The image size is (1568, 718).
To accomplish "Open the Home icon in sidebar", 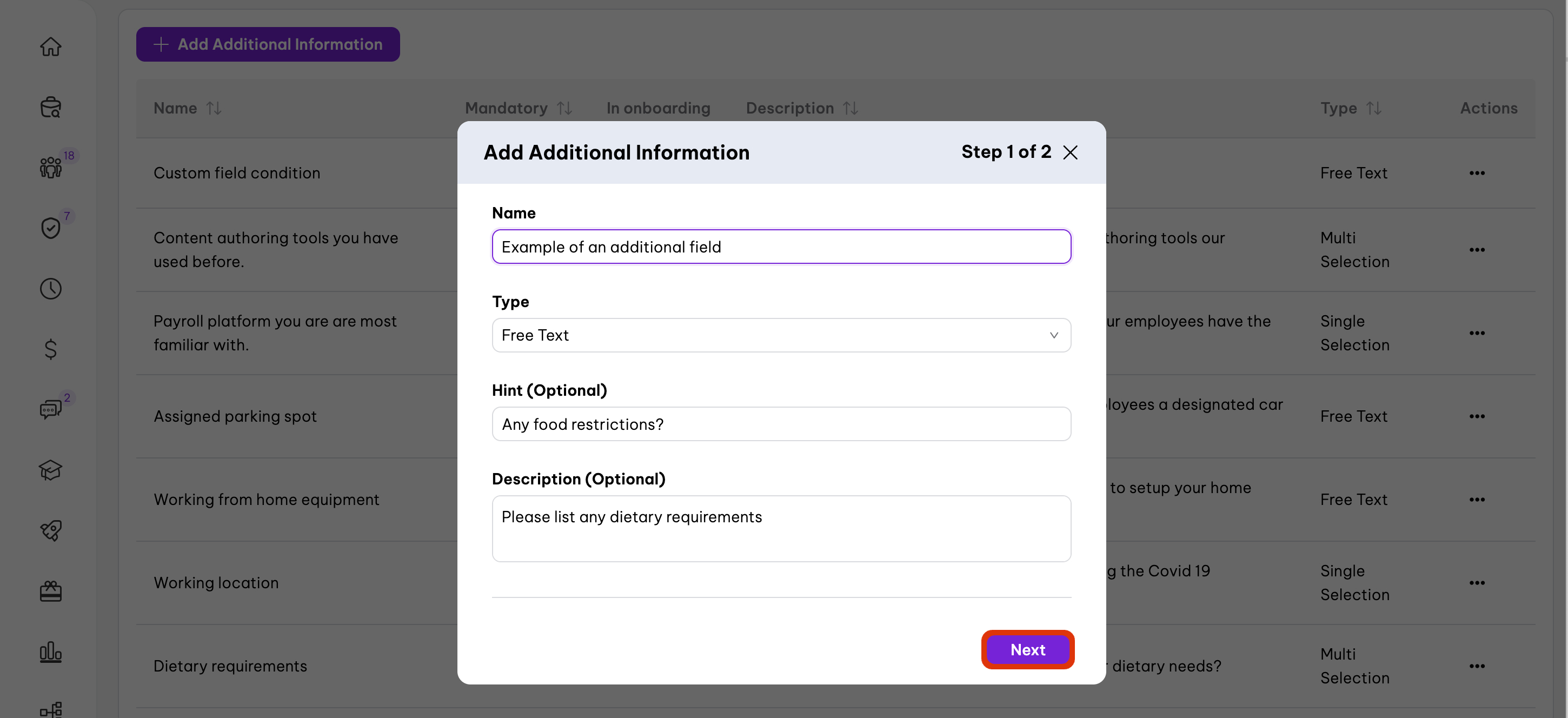I will 50,47.
